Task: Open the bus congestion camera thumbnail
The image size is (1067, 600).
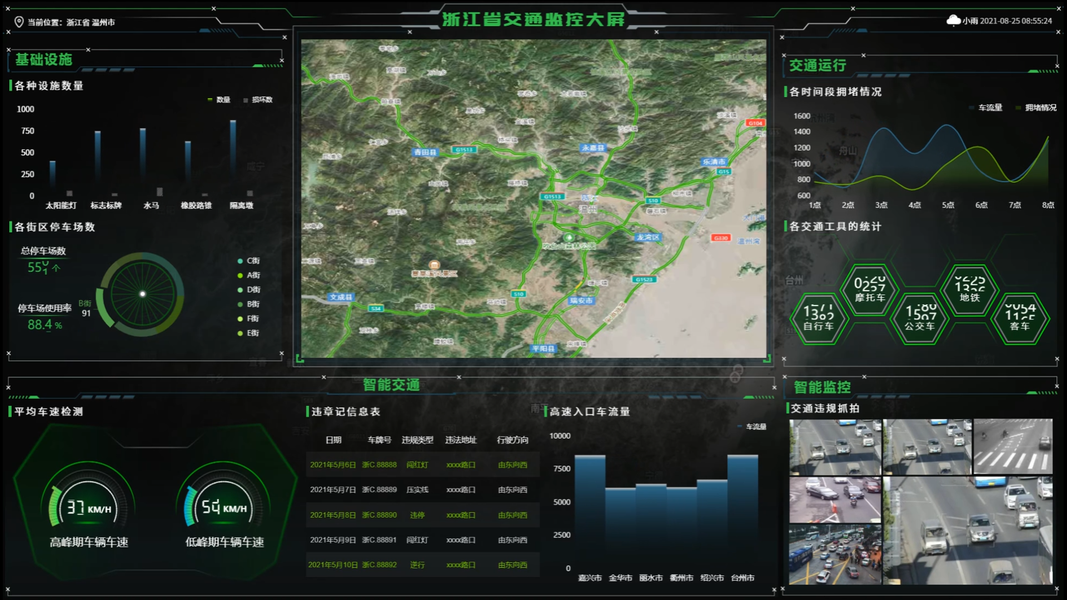Action: [835, 554]
